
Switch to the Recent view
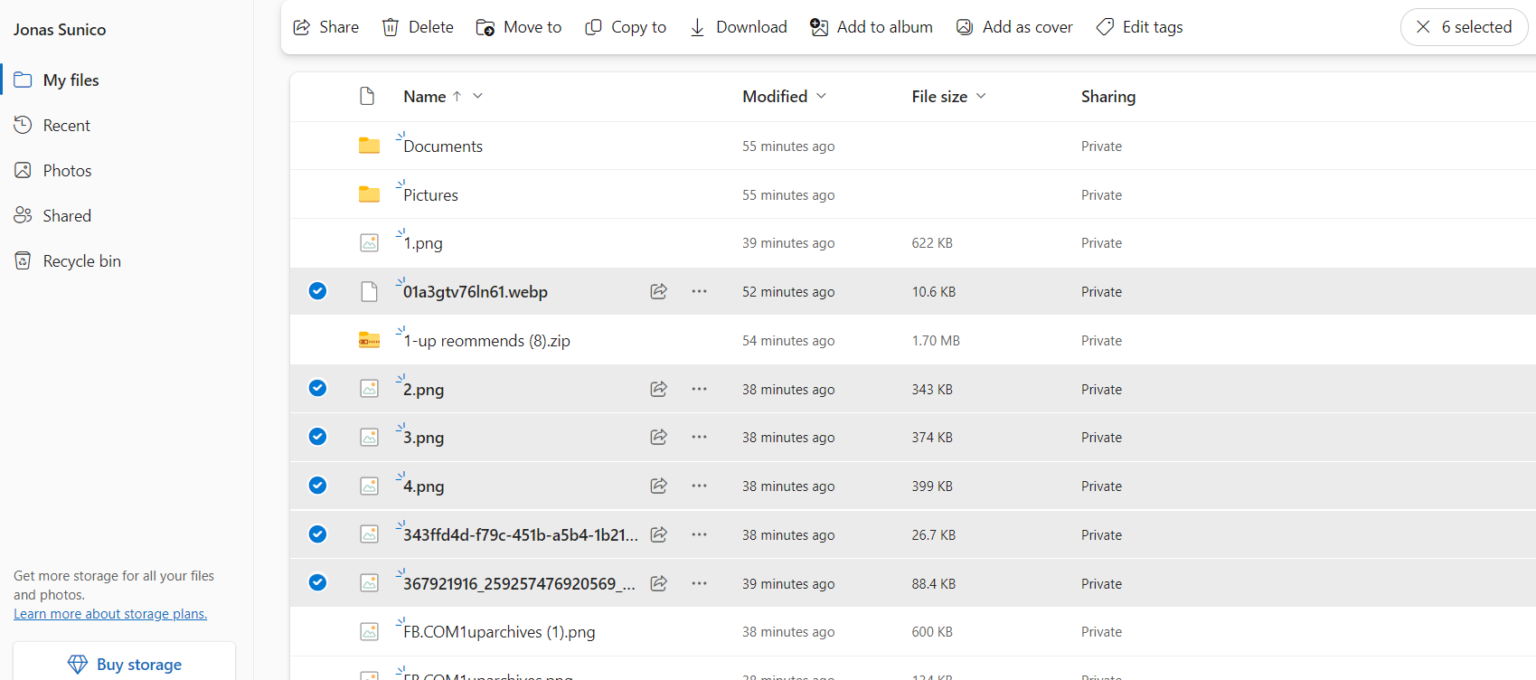(x=65, y=124)
